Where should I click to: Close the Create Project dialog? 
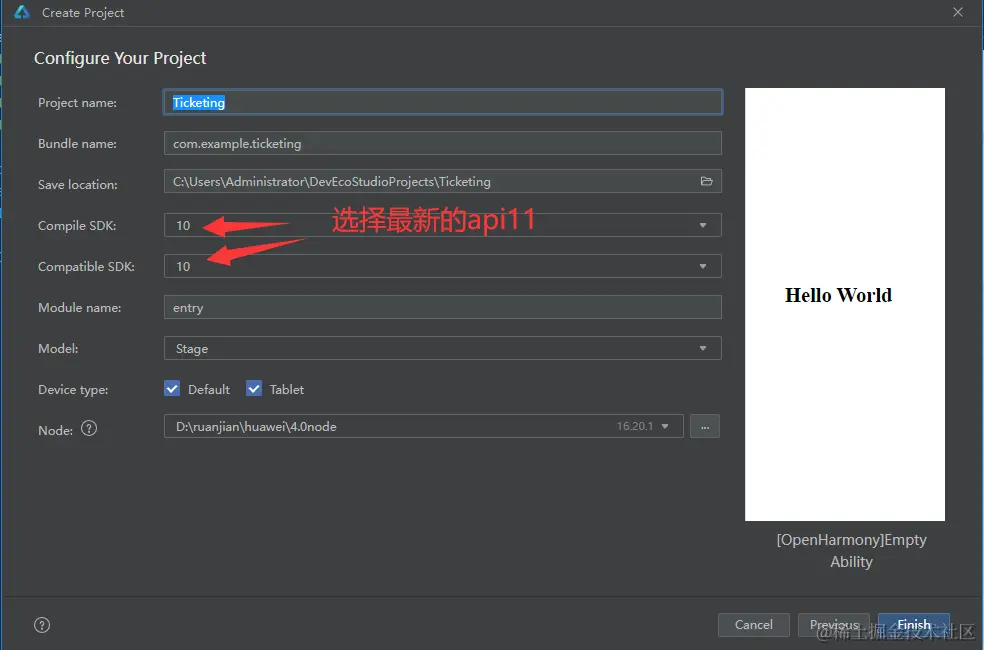[x=958, y=12]
